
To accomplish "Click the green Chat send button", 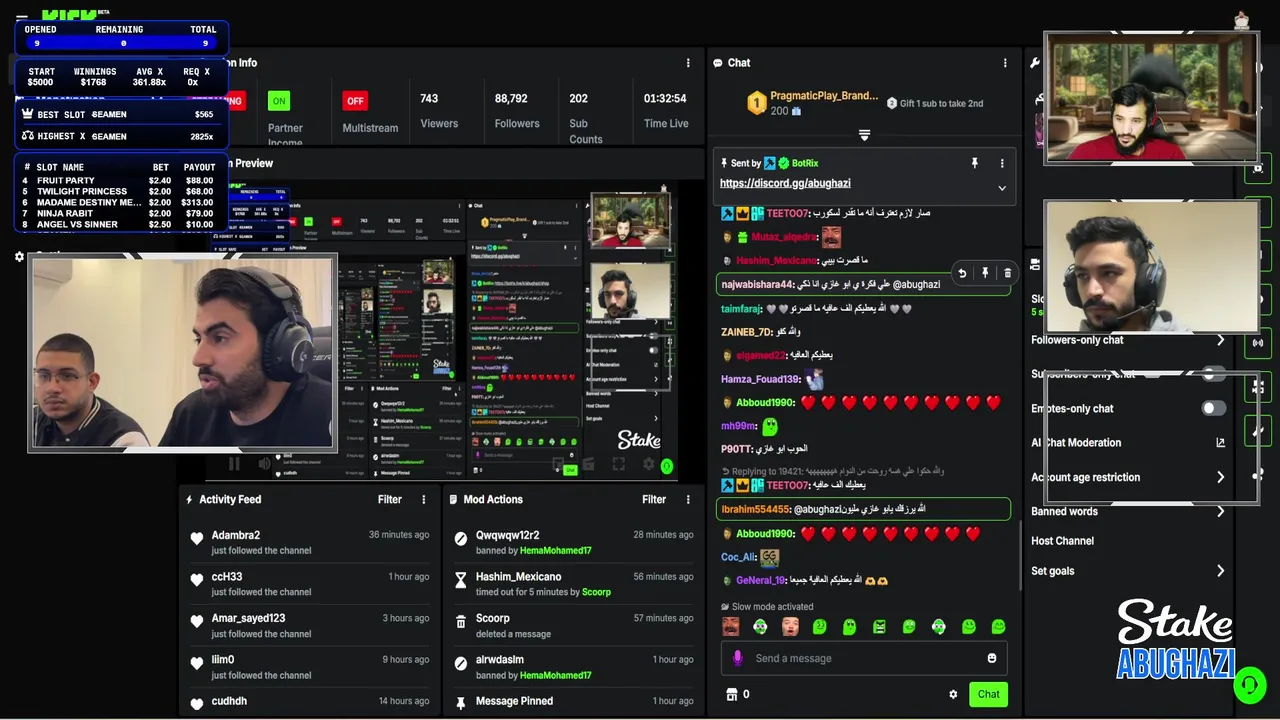I will tap(988, 694).
